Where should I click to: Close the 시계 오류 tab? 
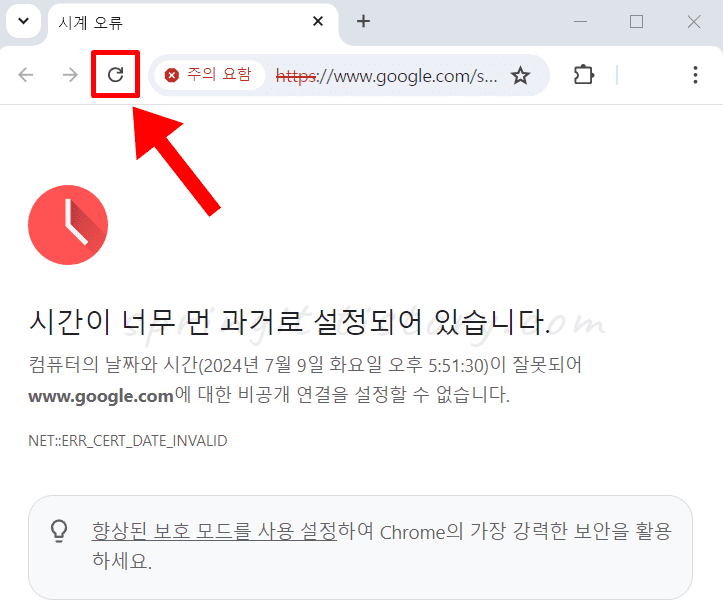pyautogui.click(x=318, y=21)
